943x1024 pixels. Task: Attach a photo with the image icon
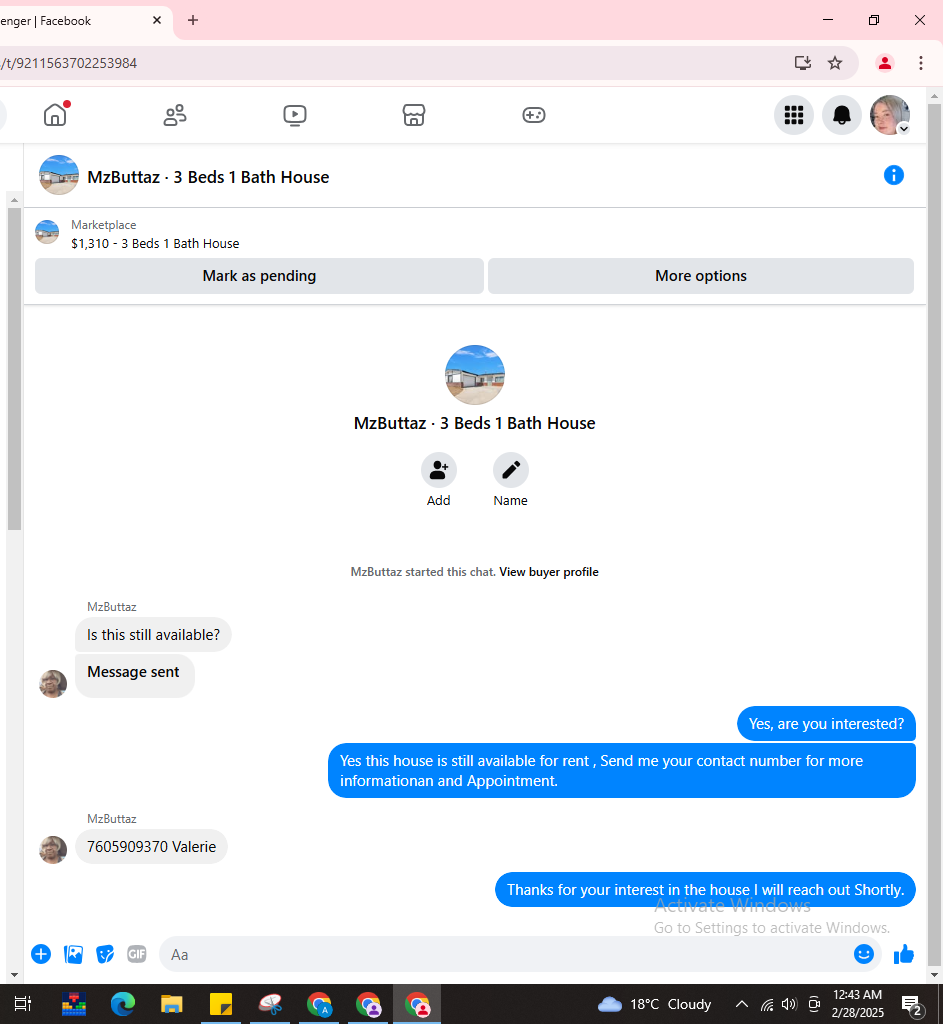point(73,954)
